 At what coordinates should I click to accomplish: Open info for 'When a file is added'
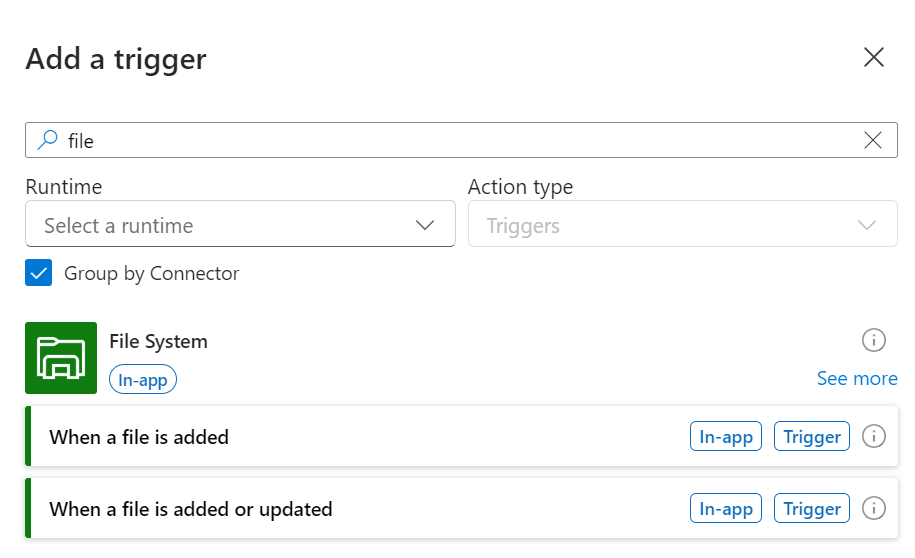(873, 436)
